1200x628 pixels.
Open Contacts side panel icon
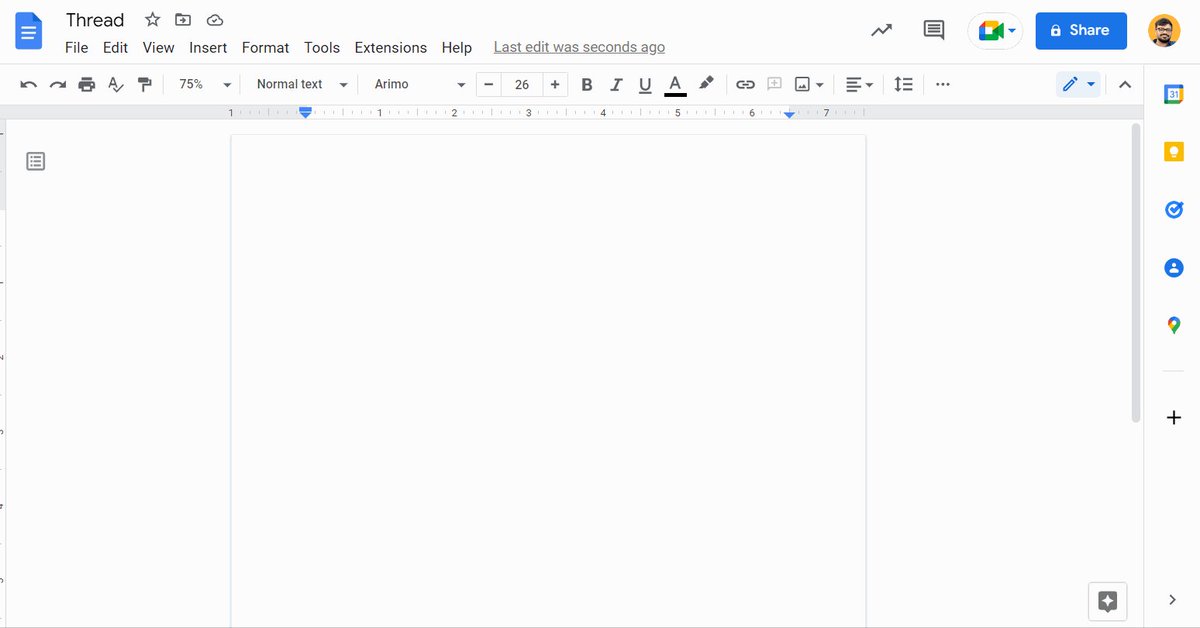1174,268
